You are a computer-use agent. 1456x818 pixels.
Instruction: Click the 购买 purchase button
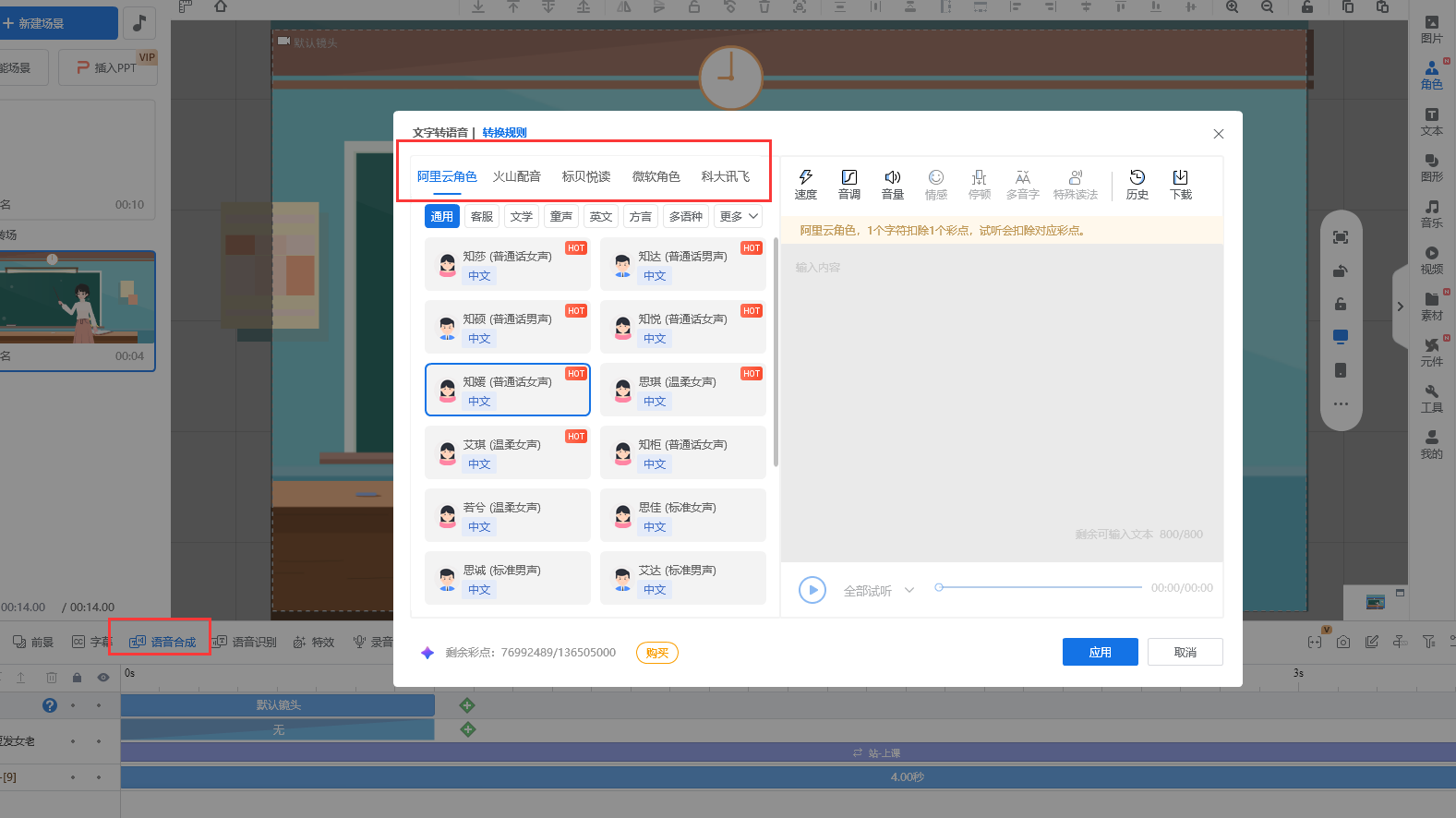click(657, 653)
